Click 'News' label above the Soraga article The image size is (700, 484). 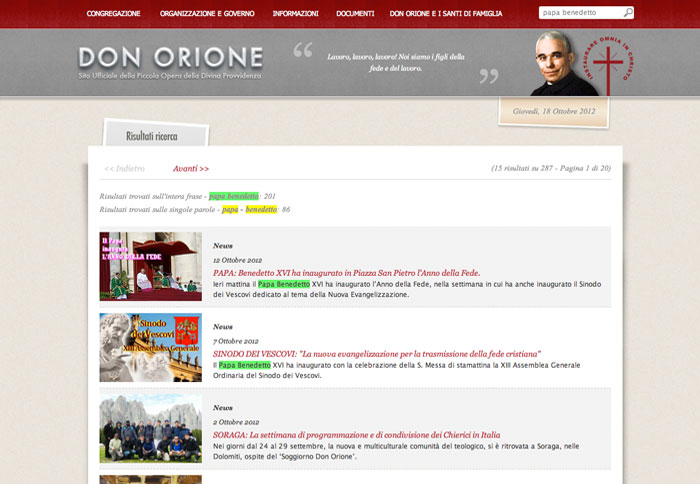click(223, 408)
